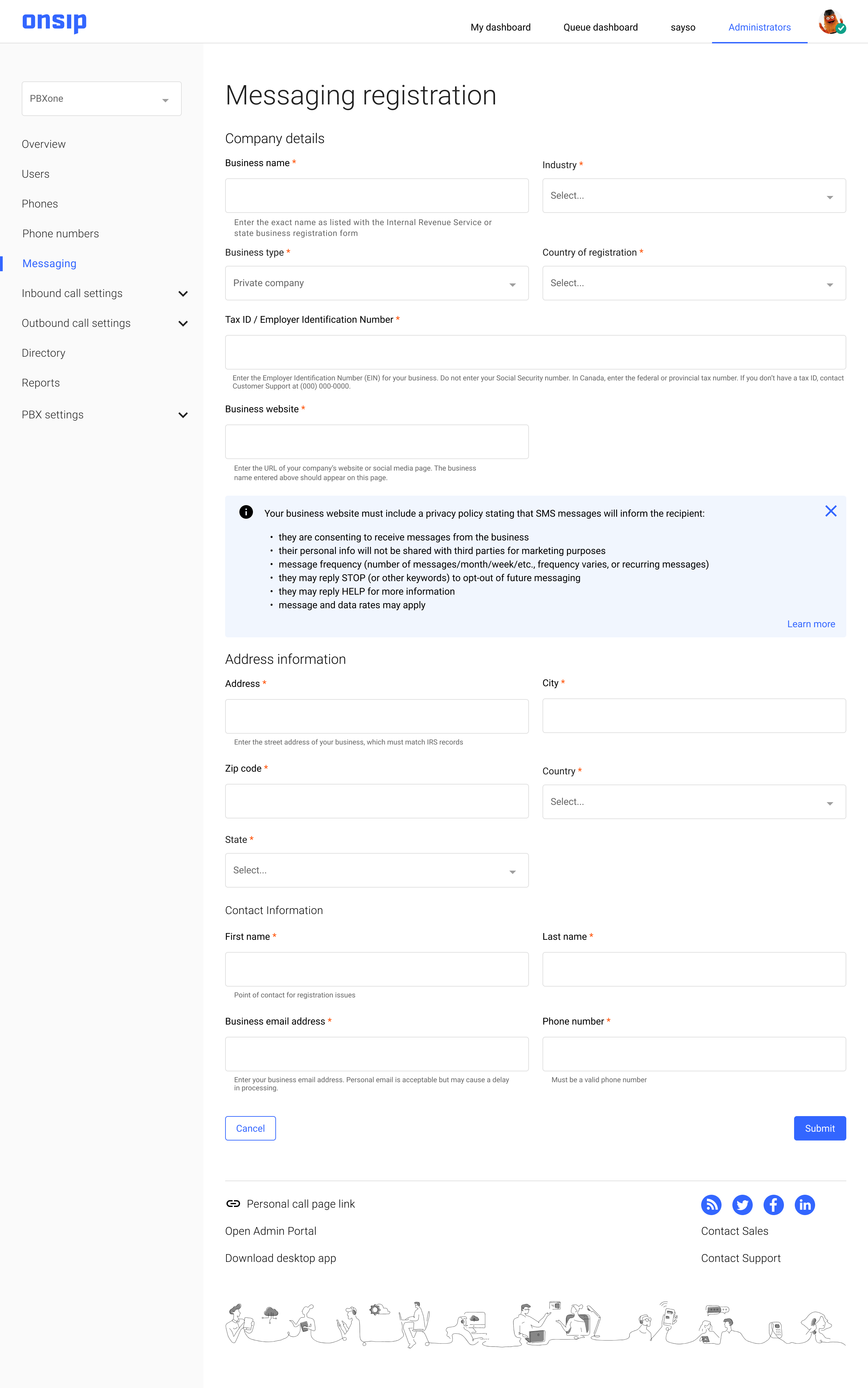Switch to the Queue dashboard
Viewport: 868px width, 1388px height.
(600, 27)
